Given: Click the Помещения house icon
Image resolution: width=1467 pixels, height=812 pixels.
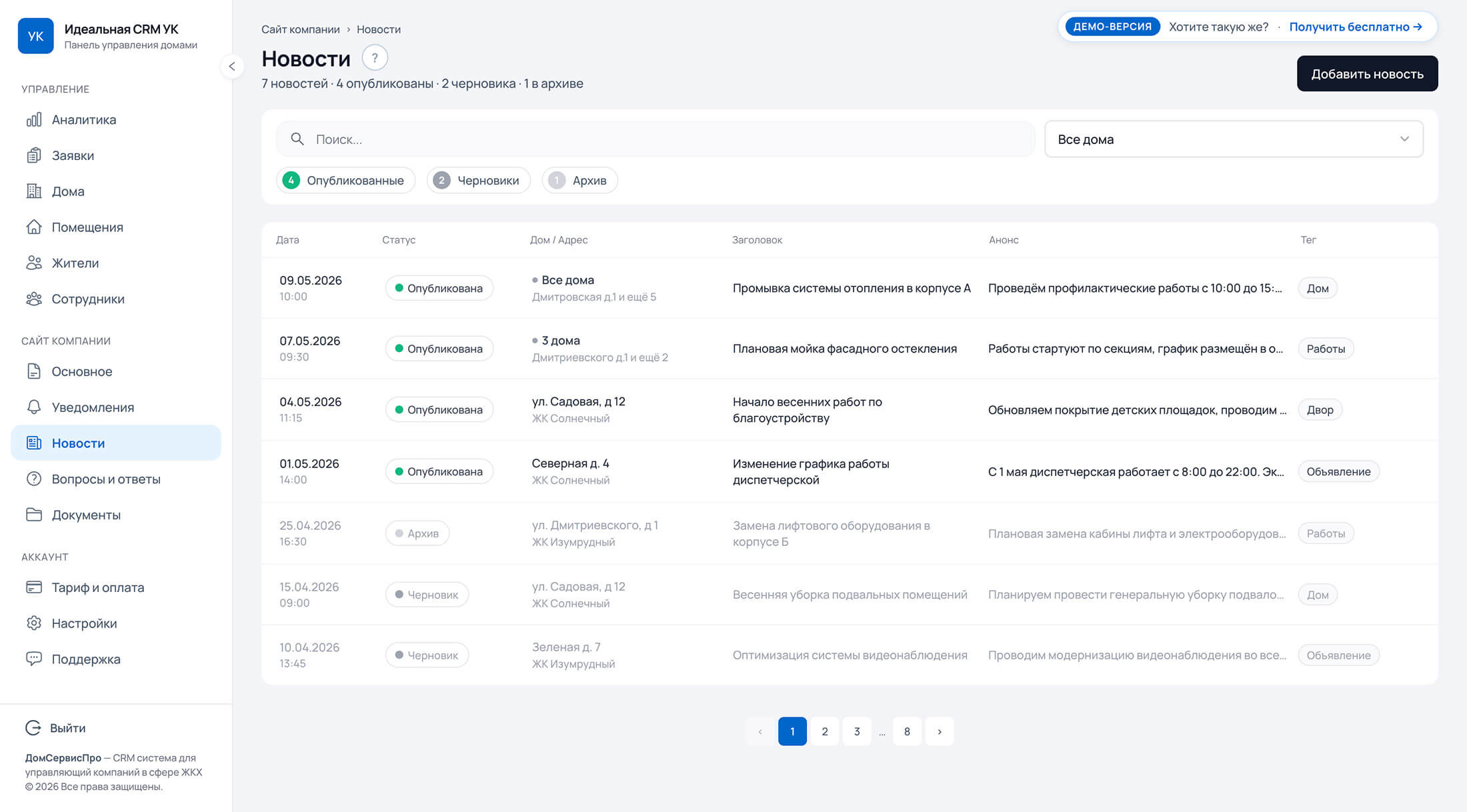Looking at the screenshot, I should point(34,227).
